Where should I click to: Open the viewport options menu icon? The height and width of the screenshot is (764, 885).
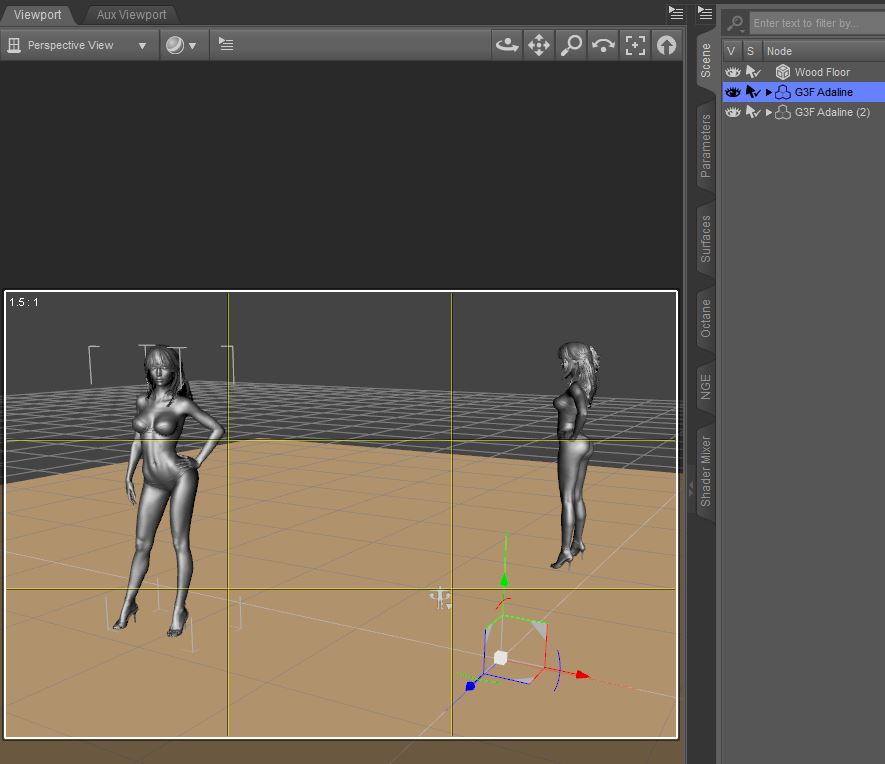[226, 45]
